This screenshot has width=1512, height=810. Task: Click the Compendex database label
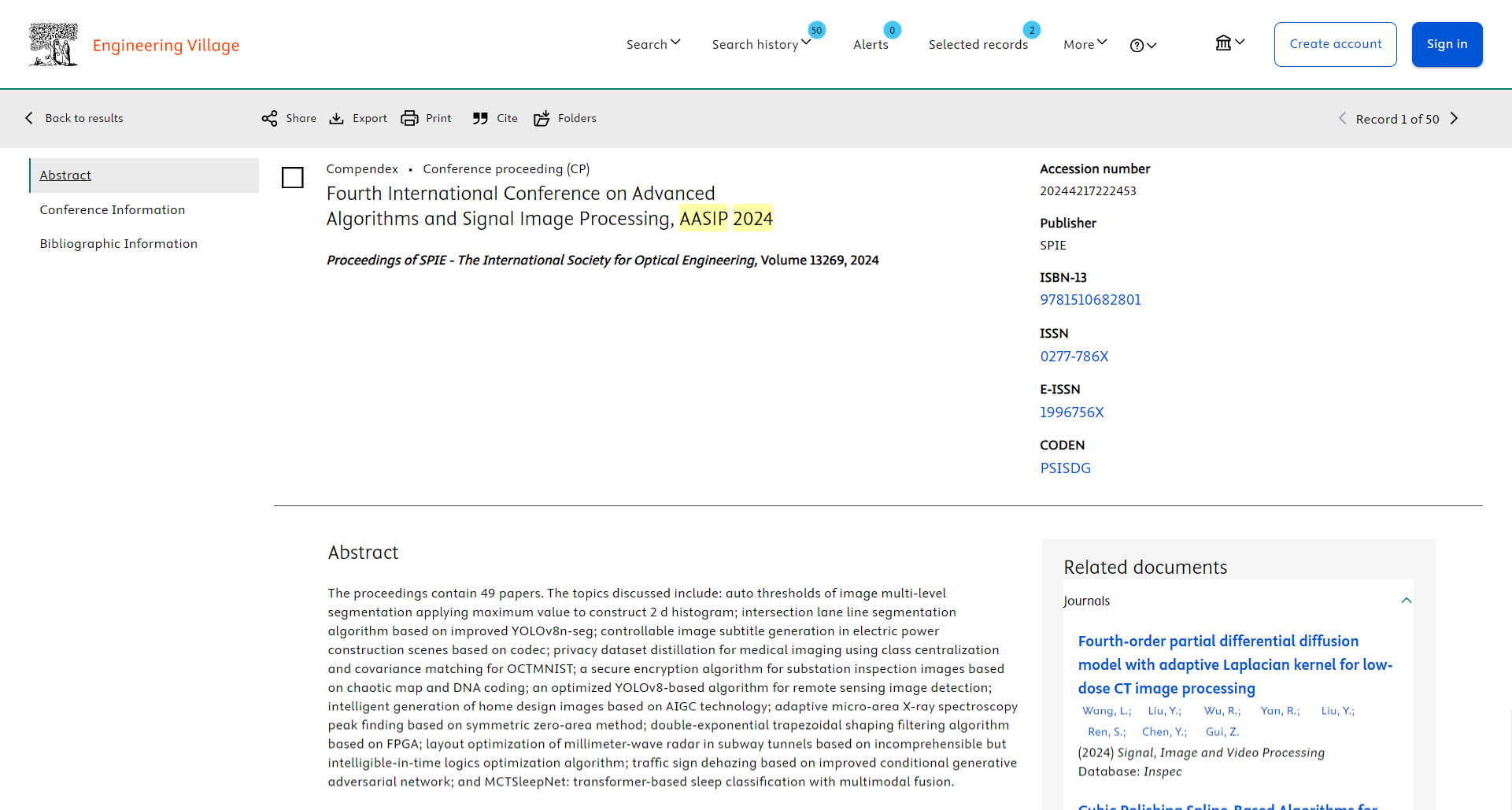pyautogui.click(x=362, y=169)
